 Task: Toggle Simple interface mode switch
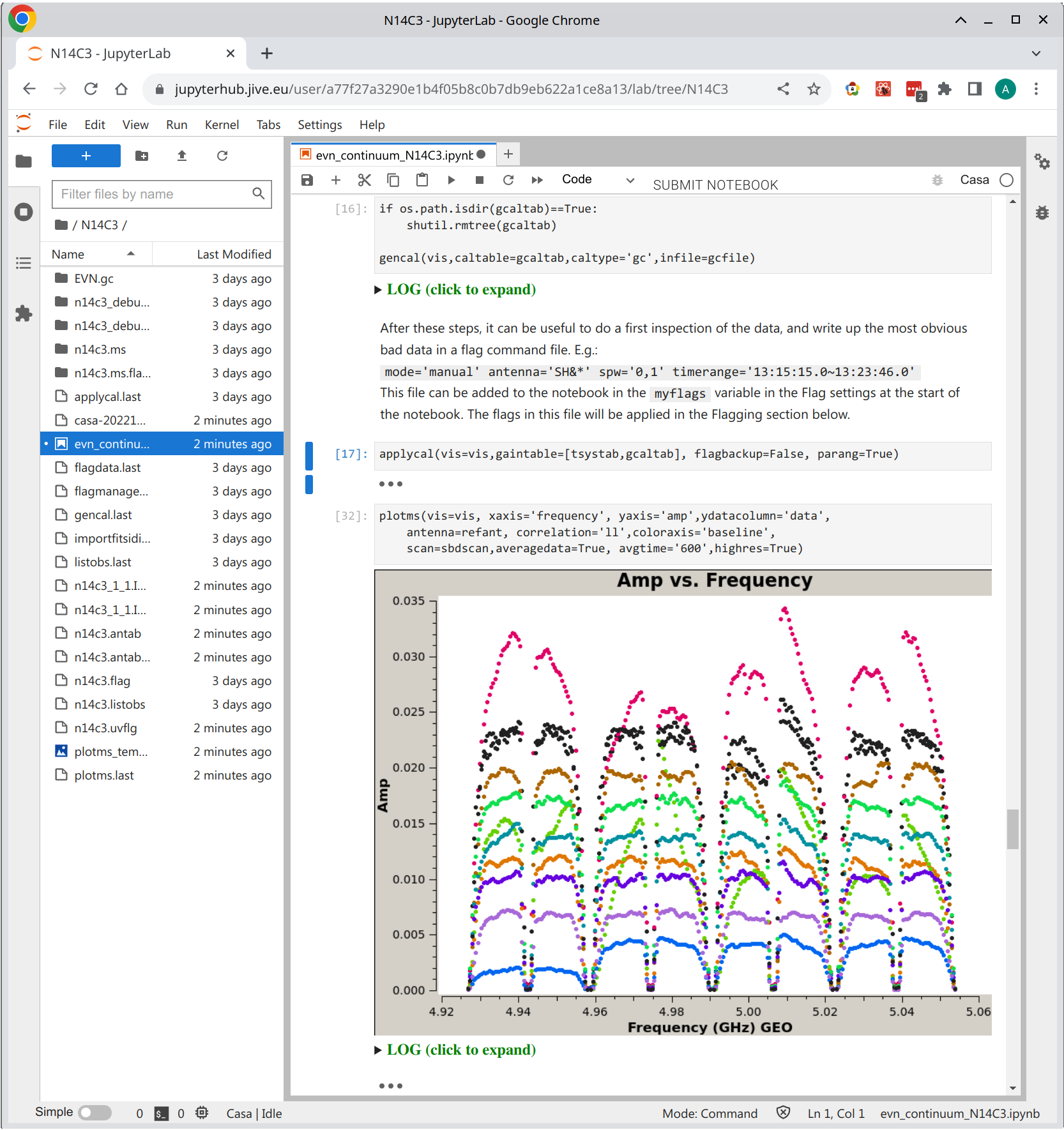(95, 1113)
